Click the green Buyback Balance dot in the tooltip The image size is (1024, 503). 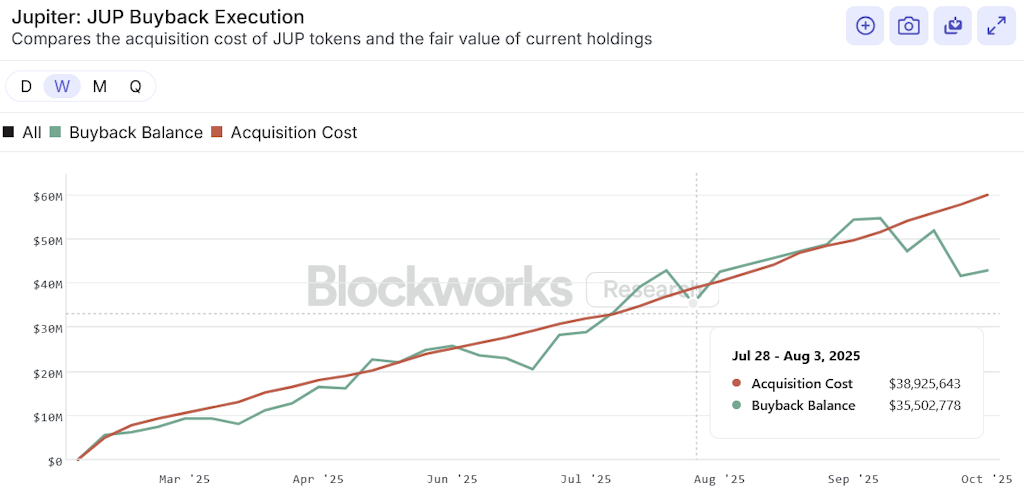[737, 405]
